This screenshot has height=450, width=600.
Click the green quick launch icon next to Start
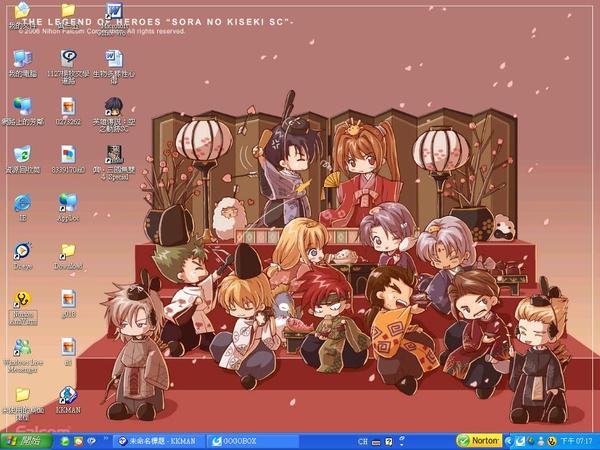point(65,441)
